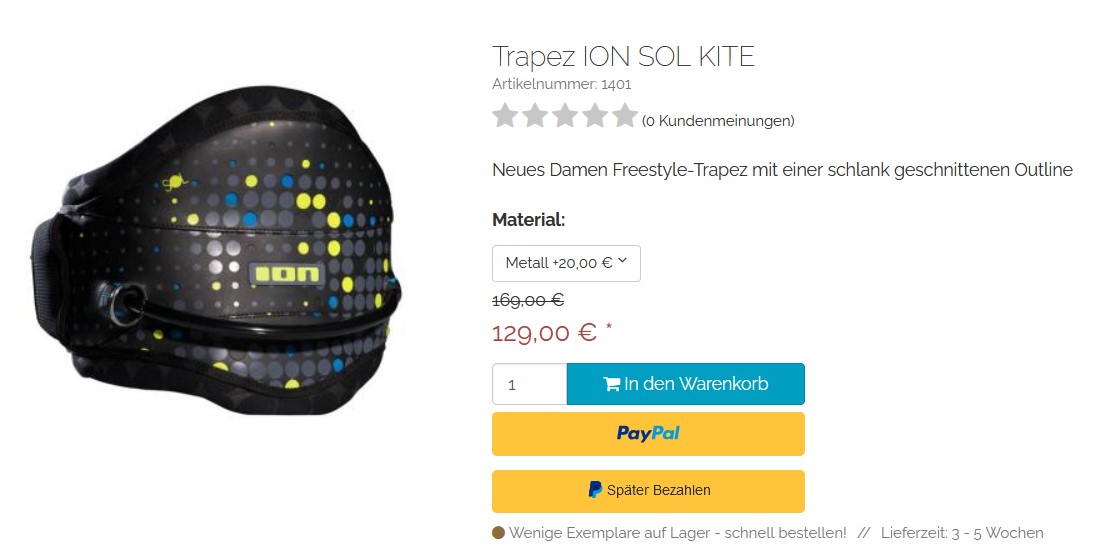Add item with In den Warenkorb button
Image resolution: width=1096 pixels, height=557 pixels.
[x=686, y=384]
